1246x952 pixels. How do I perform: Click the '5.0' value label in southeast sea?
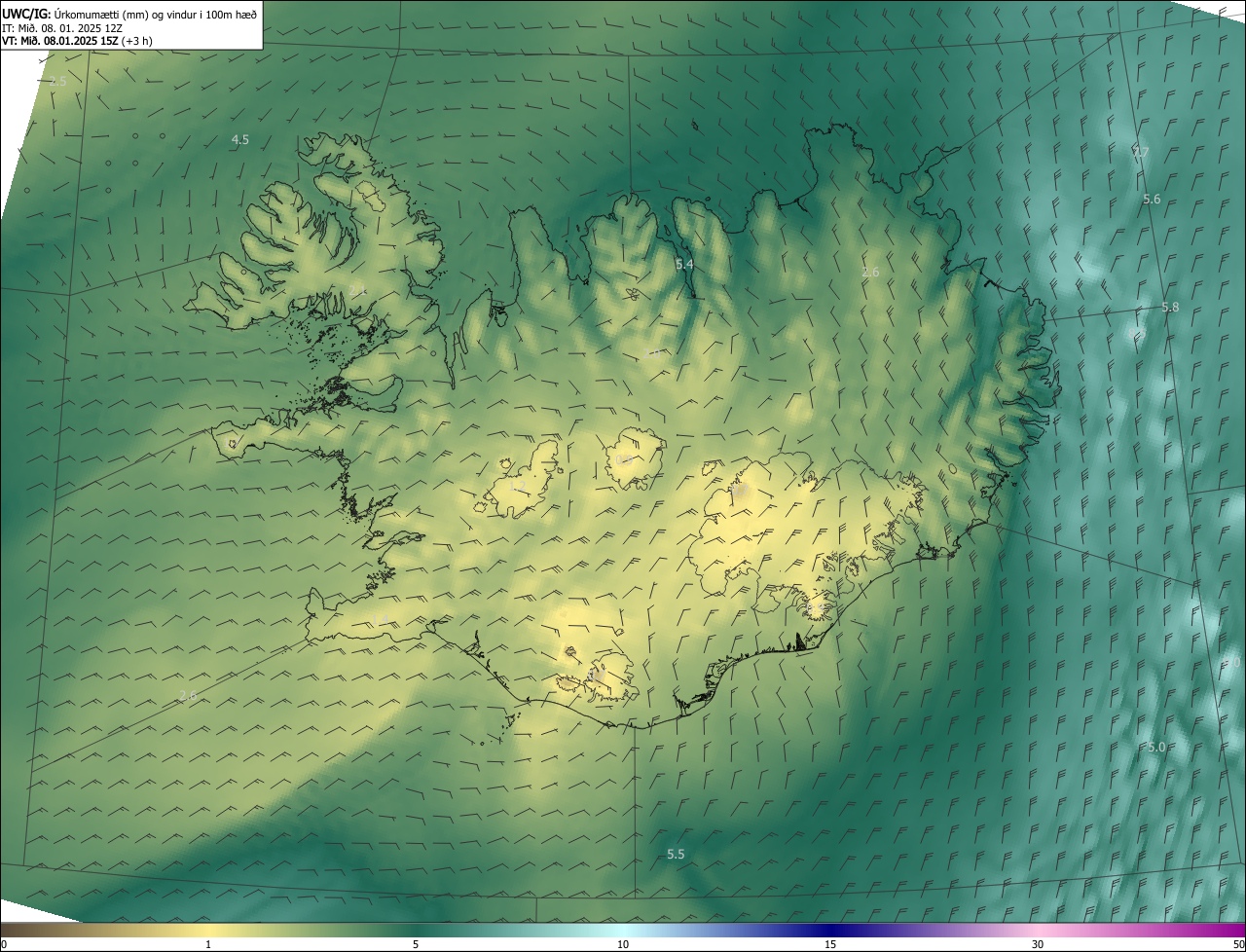1155,747
